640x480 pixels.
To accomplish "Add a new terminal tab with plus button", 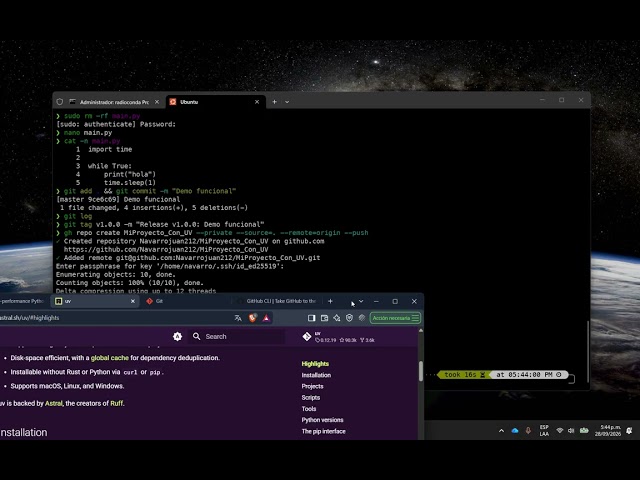I will pyautogui.click(x=274, y=102).
